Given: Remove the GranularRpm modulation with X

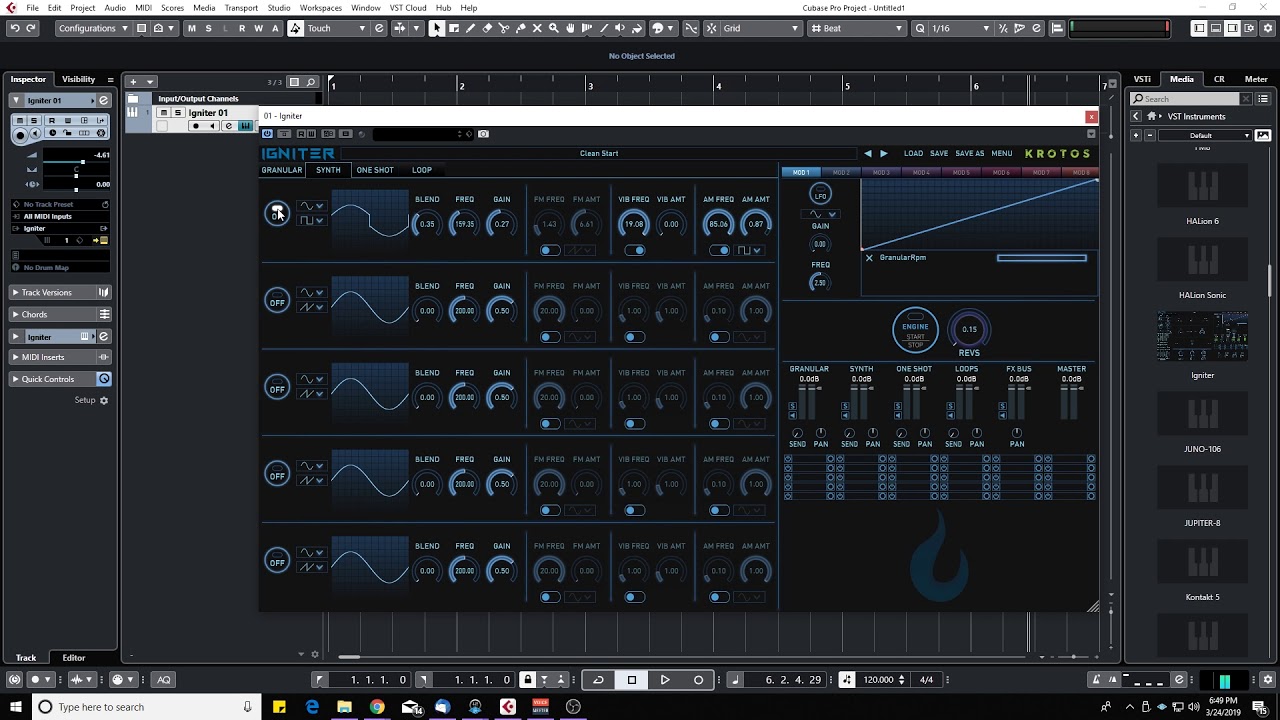Looking at the screenshot, I should pyautogui.click(x=869, y=258).
